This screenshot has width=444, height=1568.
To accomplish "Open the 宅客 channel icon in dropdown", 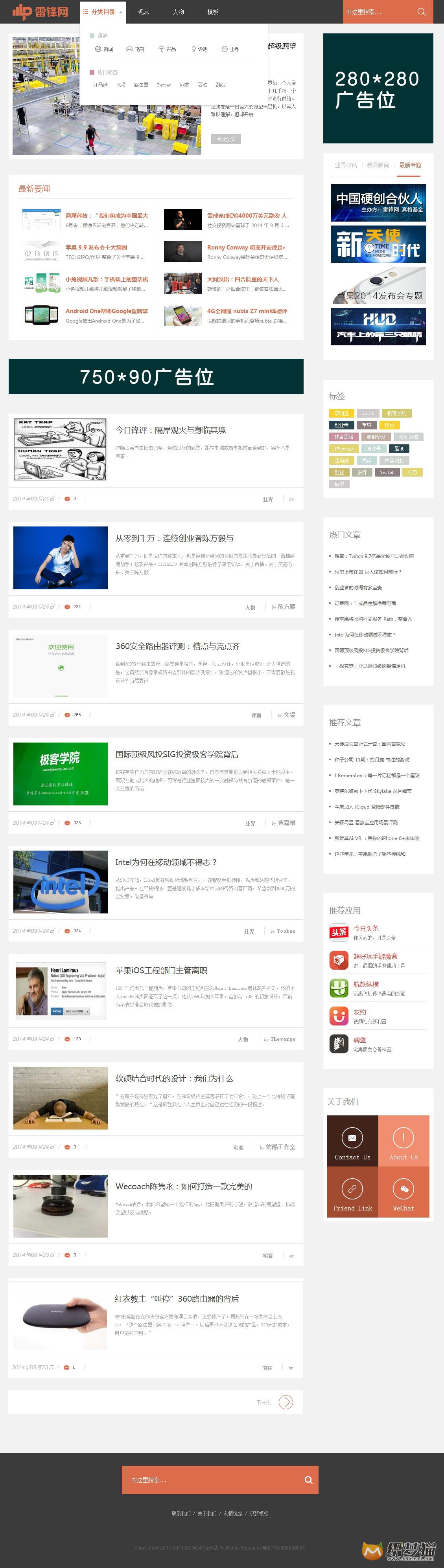I will 129,49.
